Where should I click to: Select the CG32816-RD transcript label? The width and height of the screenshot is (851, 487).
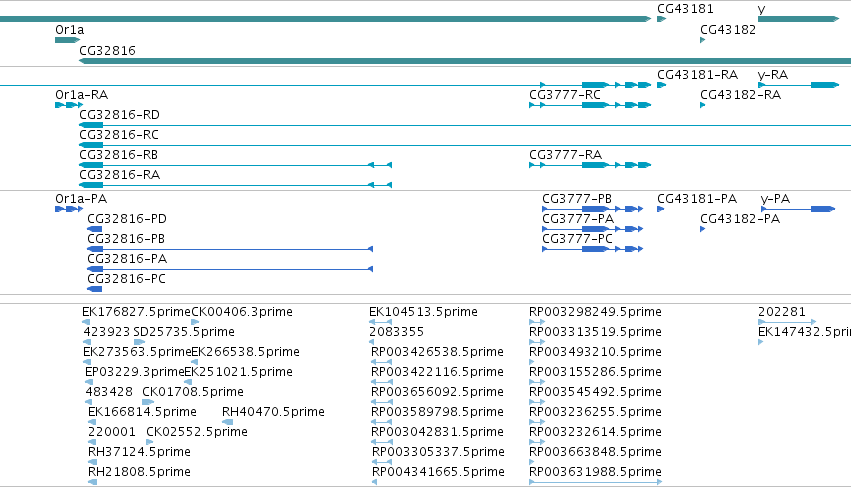coord(119,115)
